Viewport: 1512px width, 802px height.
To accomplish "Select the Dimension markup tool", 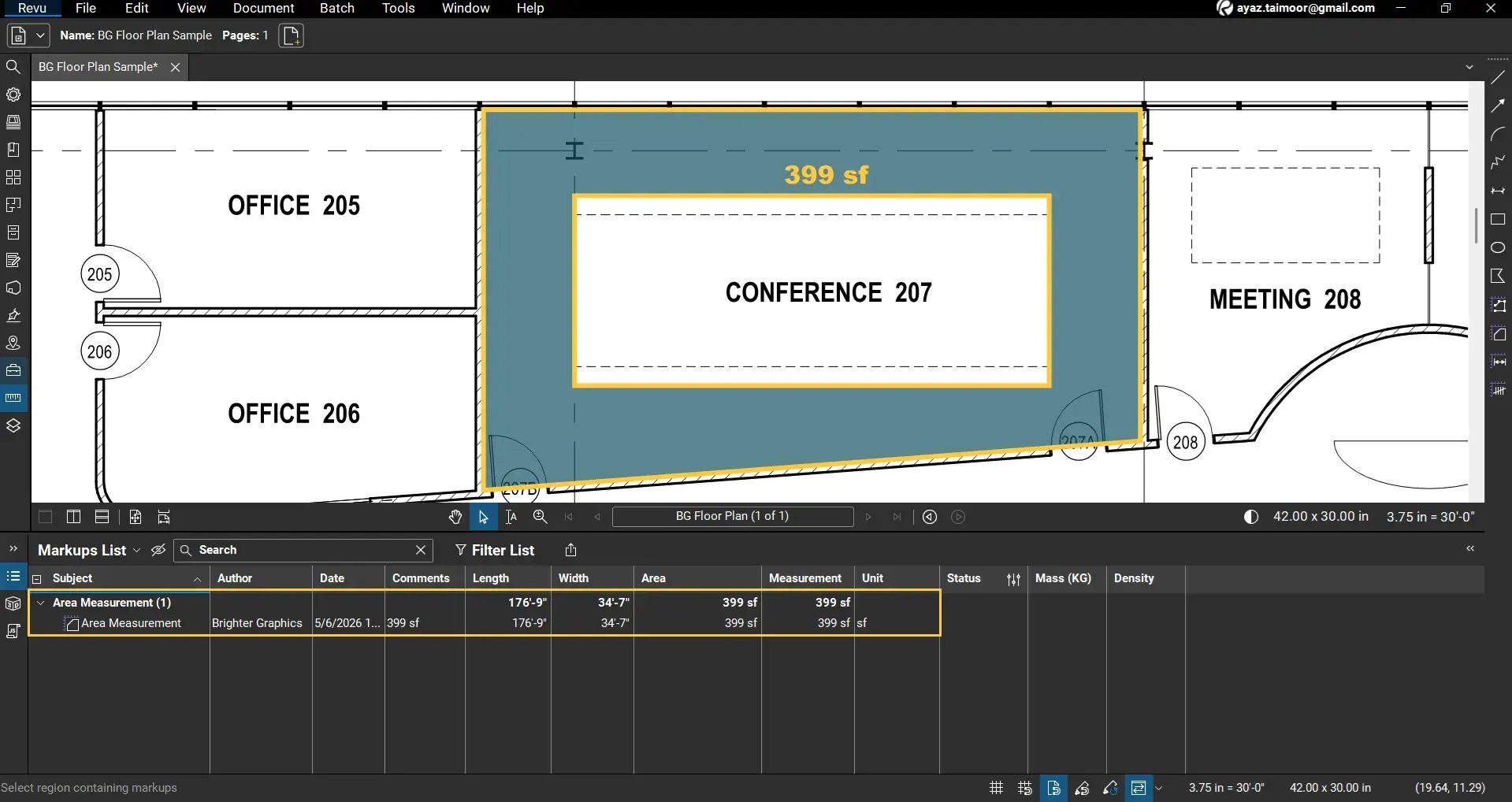I will [1498, 191].
